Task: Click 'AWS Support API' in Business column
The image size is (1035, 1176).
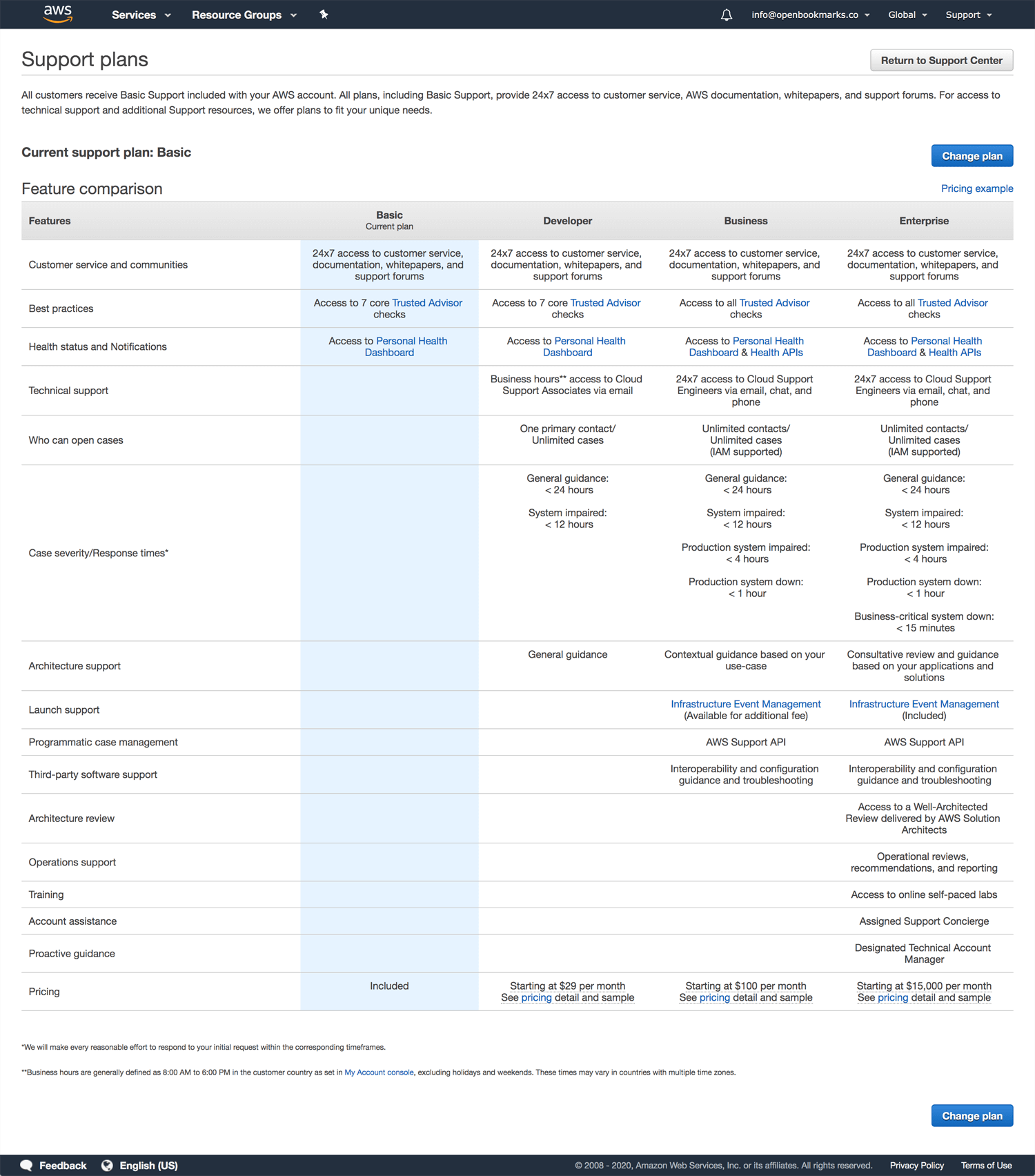Action: (745, 742)
